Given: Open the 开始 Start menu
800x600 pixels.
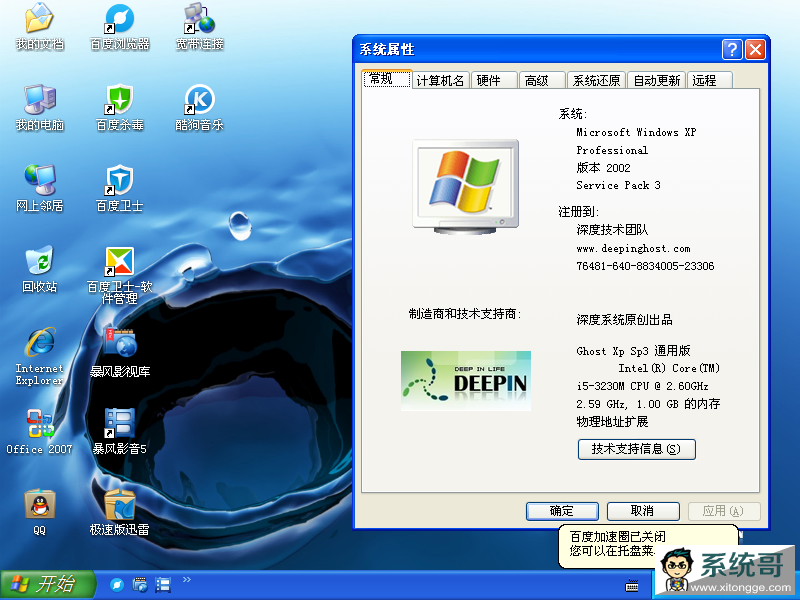Looking at the screenshot, I should (x=47, y=585).
